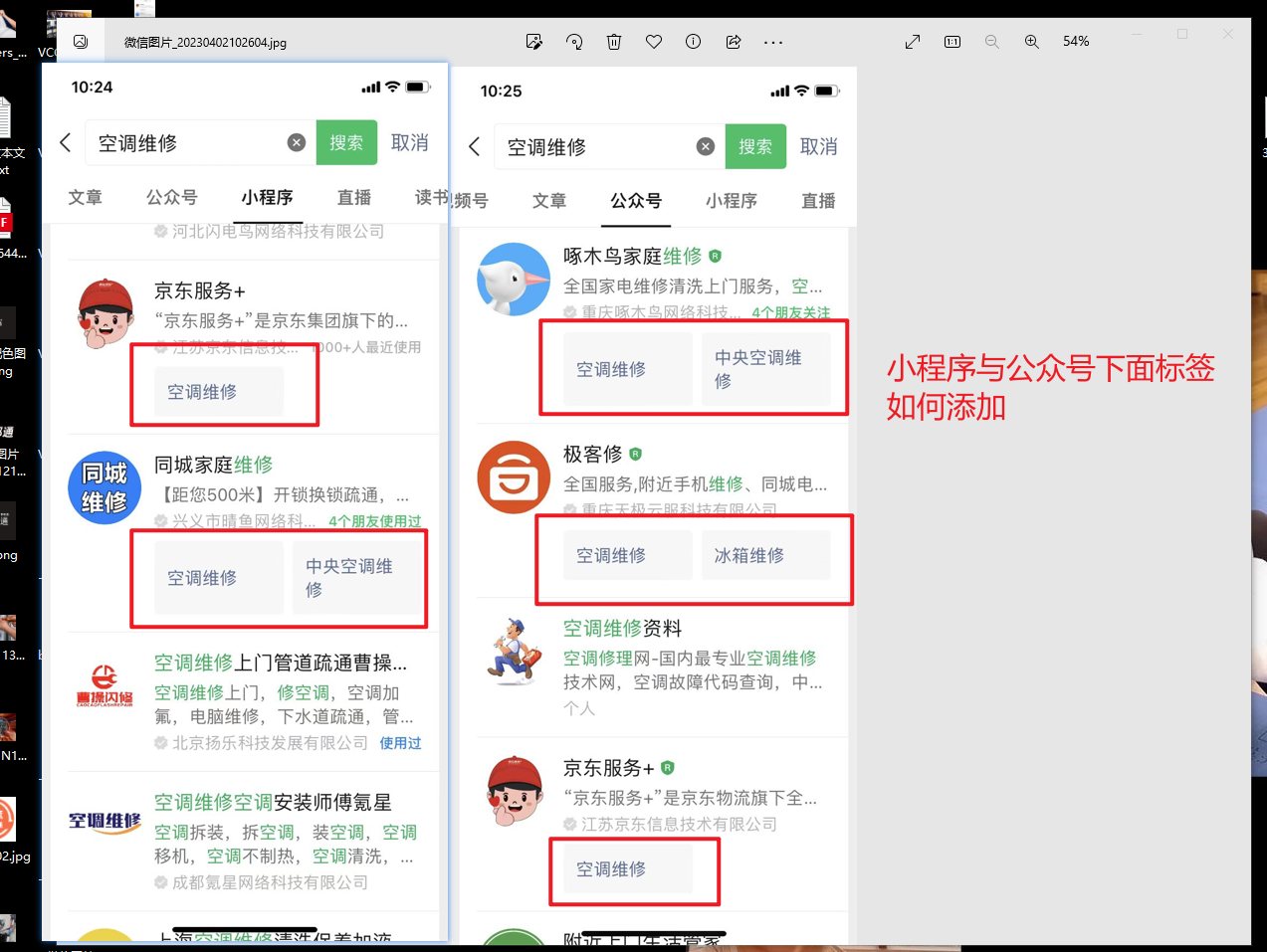Open the 空调维修资料 account title
Image resolution: width=1267 pixels, height=952 pixels.
[623, 628]
